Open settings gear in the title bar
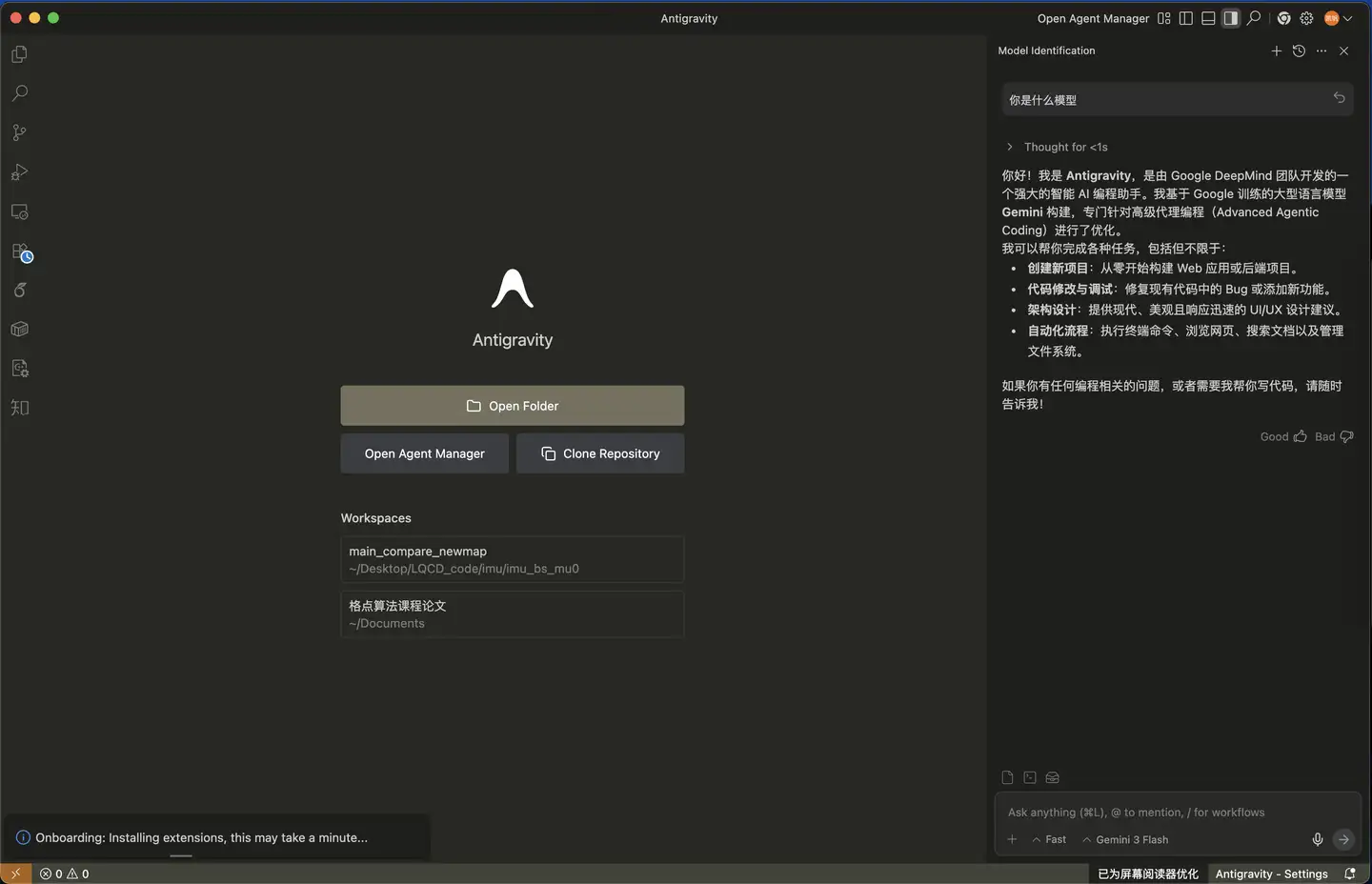The height and width of the screenshot is (884, 1372). point(1306,18)
